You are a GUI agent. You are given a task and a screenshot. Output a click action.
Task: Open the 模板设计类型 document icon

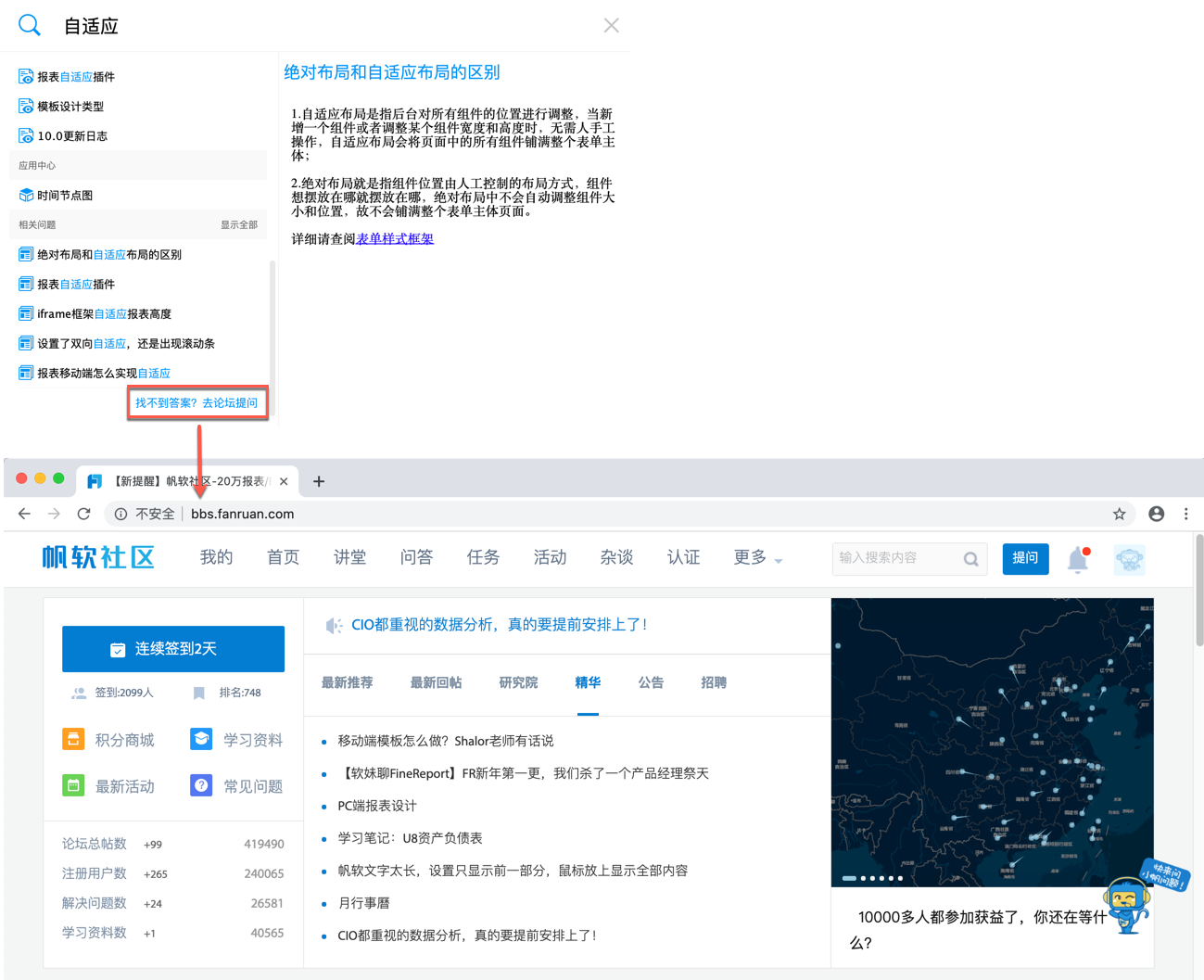click(x=26, y=107)
